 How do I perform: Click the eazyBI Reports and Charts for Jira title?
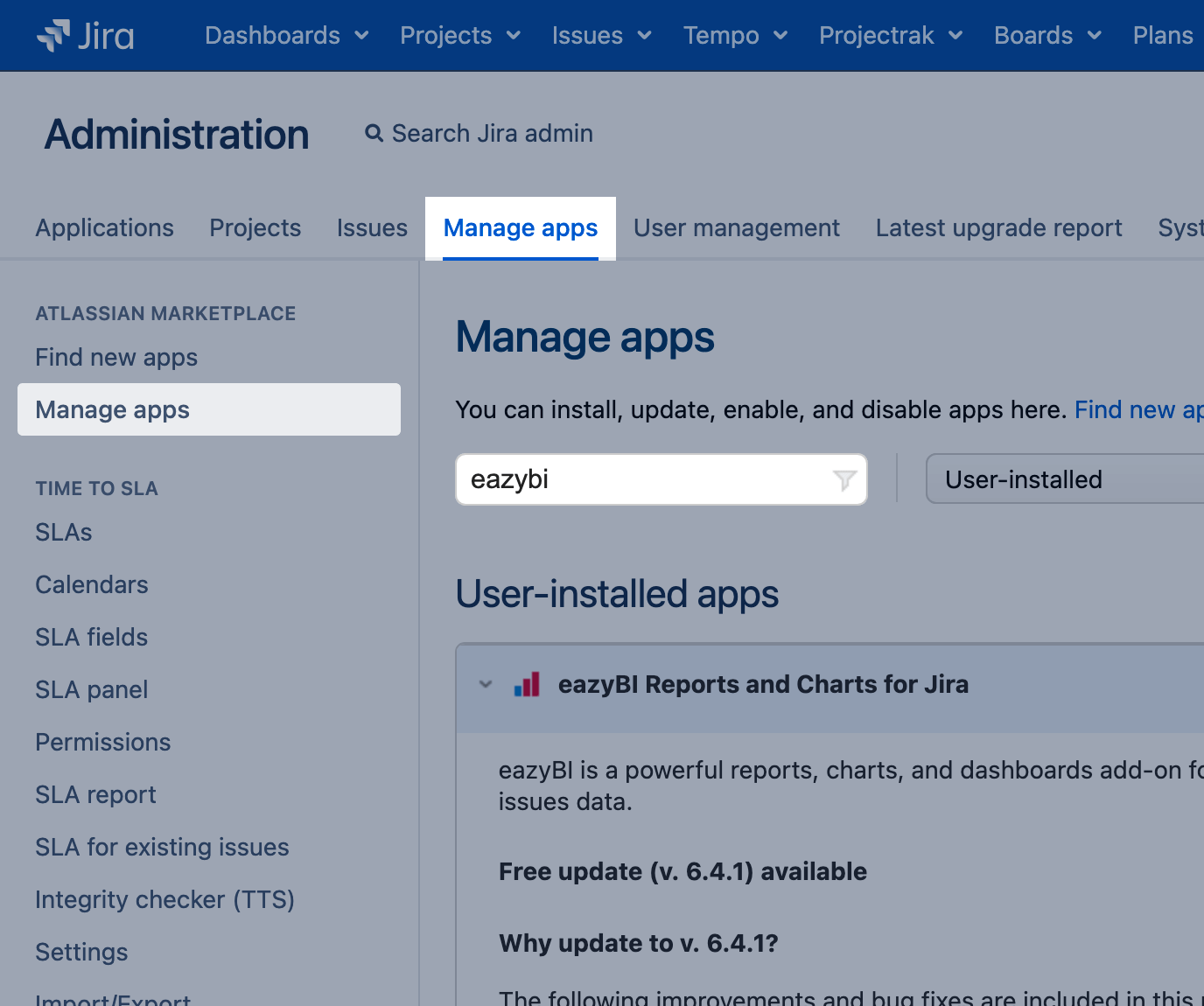point(763,684)
